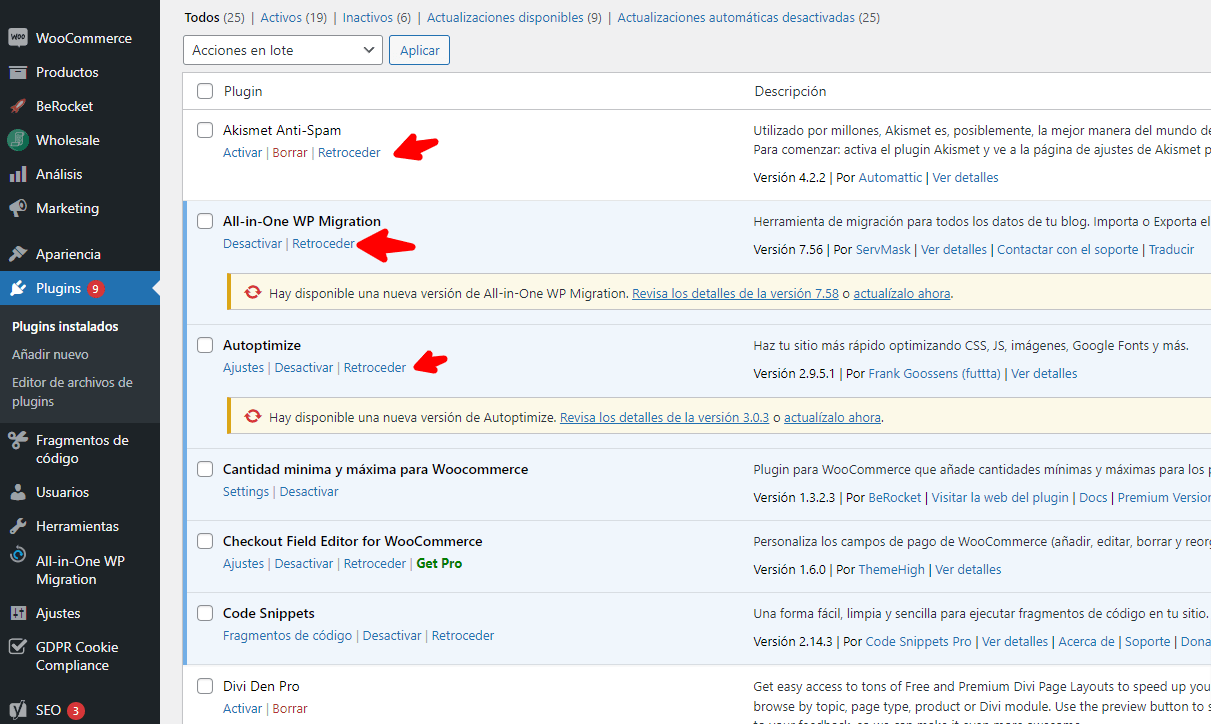
Task: Click the BeRocket rocket icon
Action: (x=18, y=106)
